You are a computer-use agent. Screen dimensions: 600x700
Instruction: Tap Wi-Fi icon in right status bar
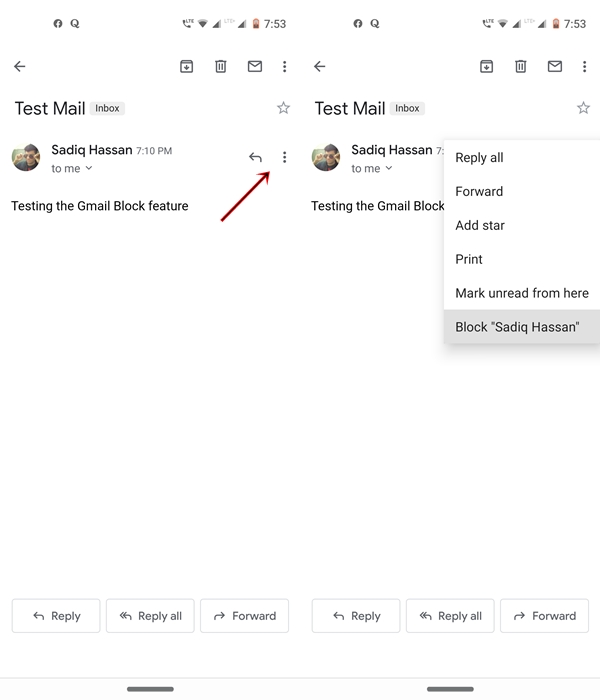click(x=503, y=23)
